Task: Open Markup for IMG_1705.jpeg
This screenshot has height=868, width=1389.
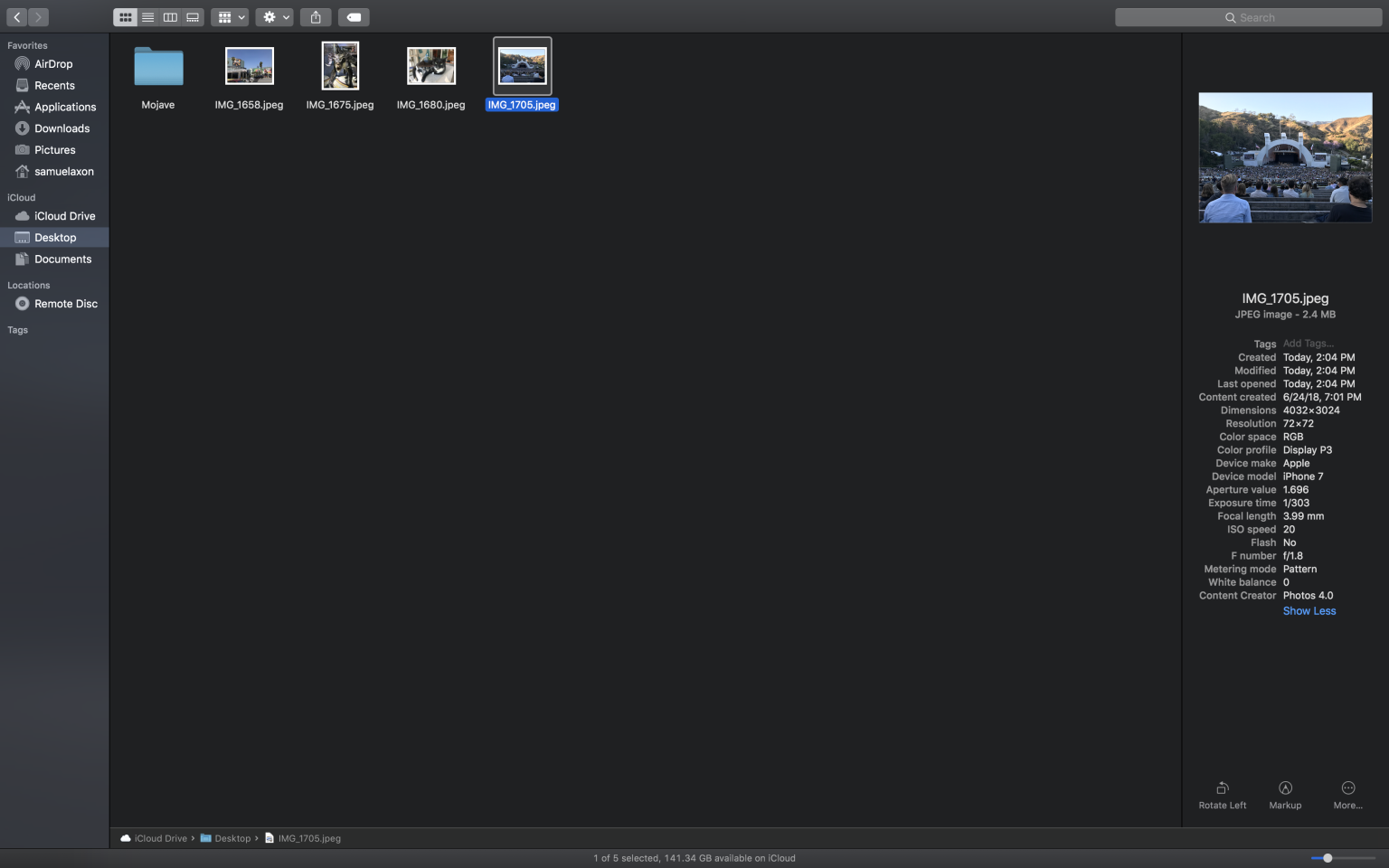Action: [x=1285, y=794]
